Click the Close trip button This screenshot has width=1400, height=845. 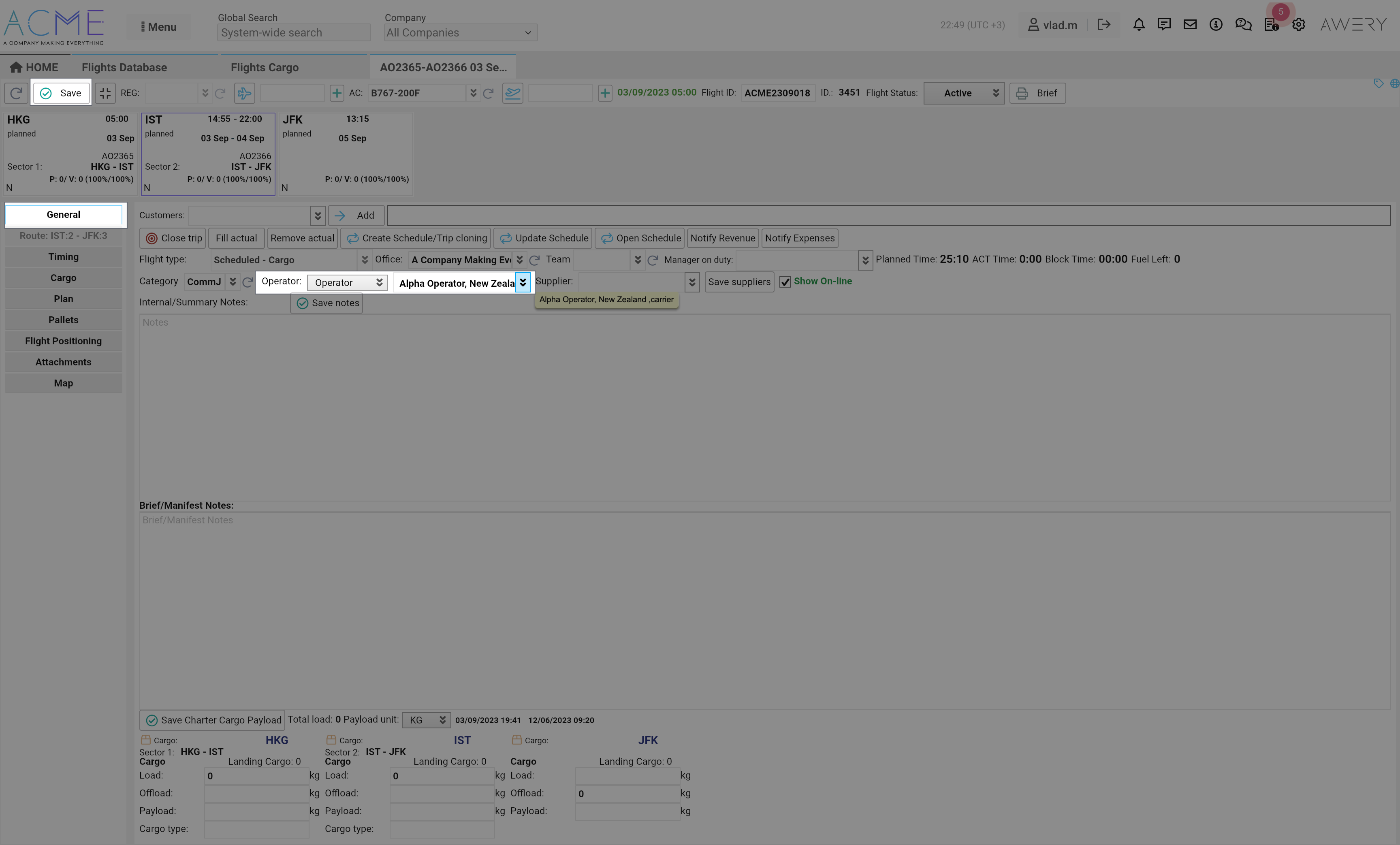point(174,238)
